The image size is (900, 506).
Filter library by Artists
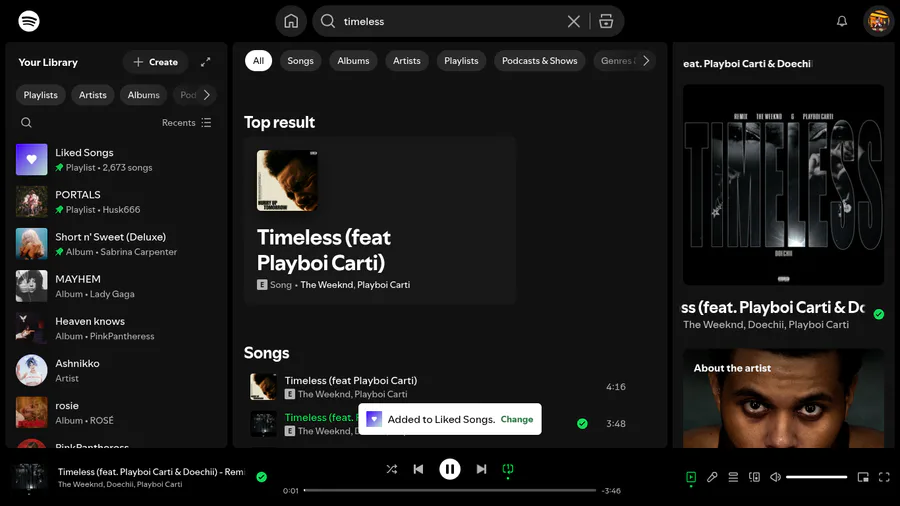pos(92,95)
